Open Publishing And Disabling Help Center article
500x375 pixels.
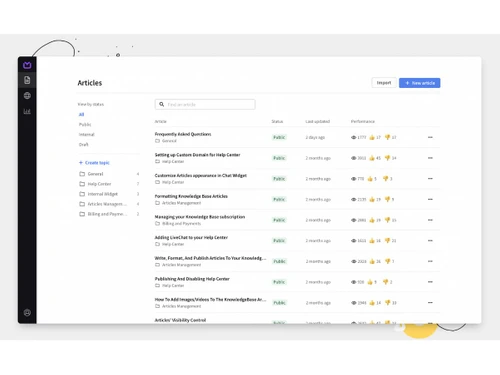pyautogui.click(x=192, y=279)
